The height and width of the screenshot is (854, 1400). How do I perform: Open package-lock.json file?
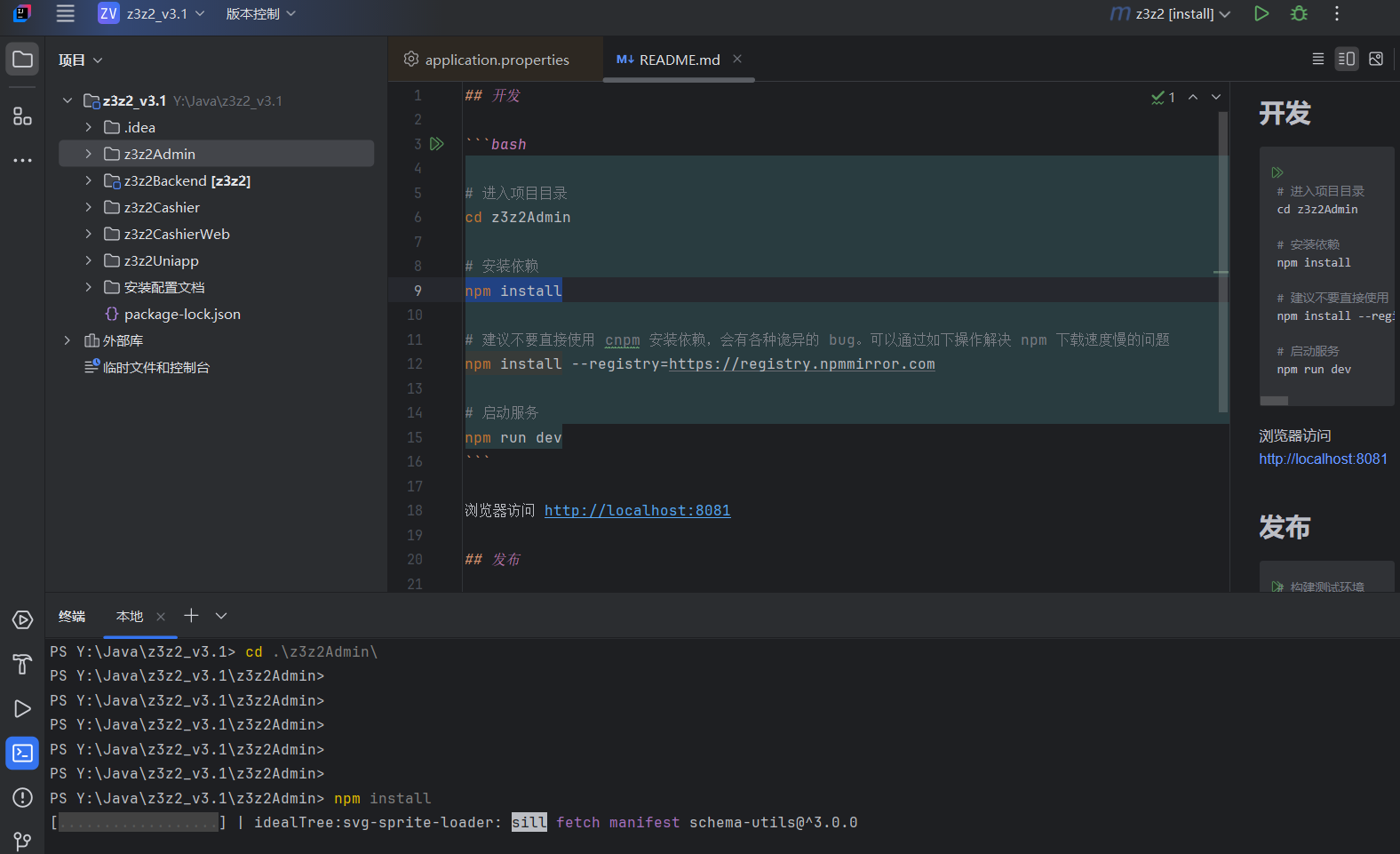[x=182, y=314]
